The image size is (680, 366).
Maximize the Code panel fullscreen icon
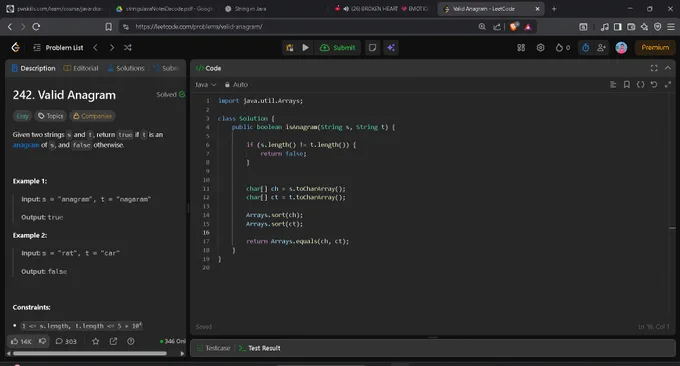pos(654,68)
